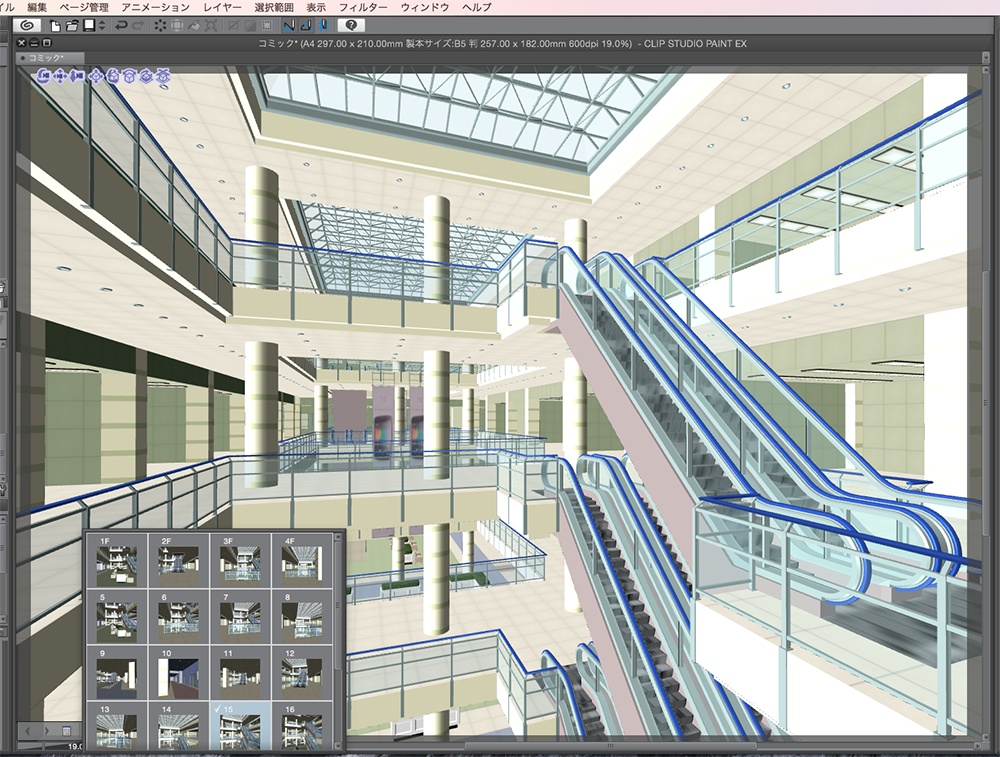Click the invert selection icon
1000x757 pixels.
pyautogui.click(x=251, y=26)
